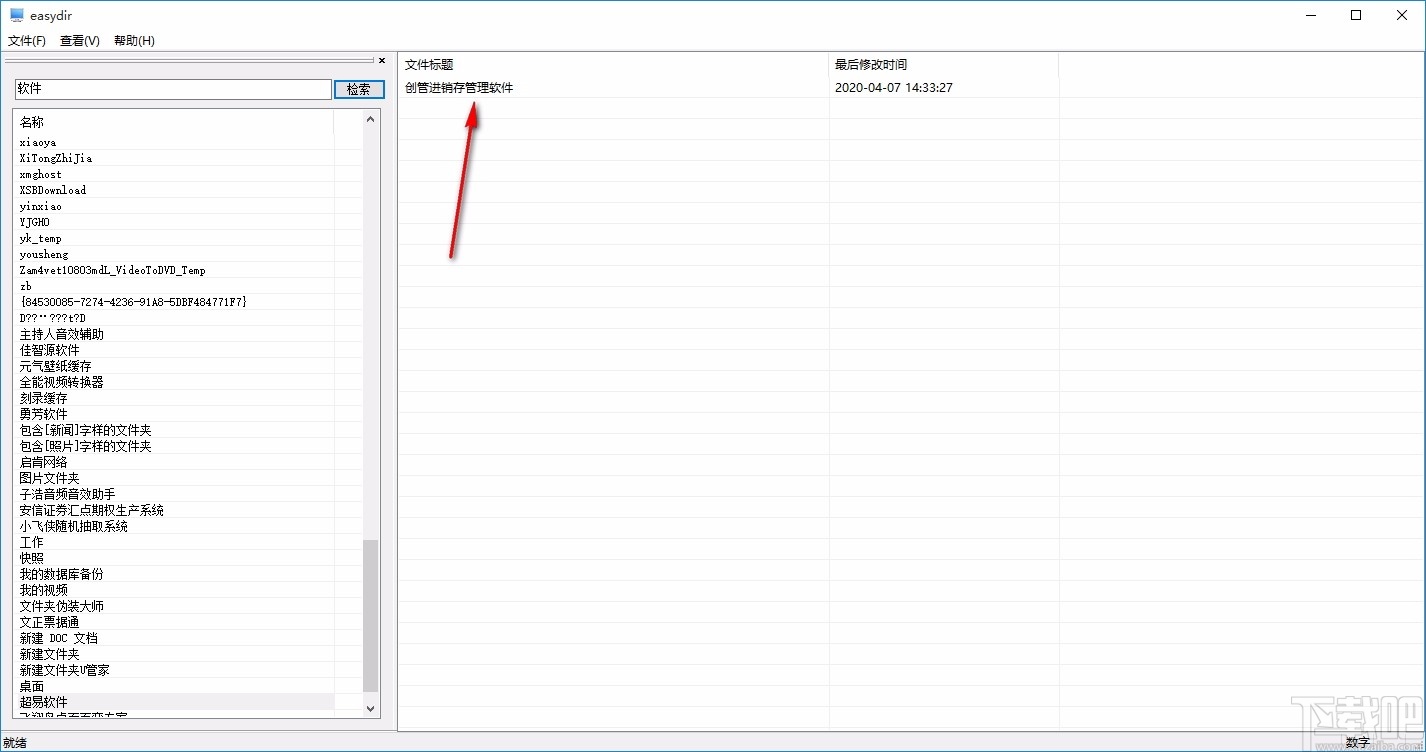Click the list scroll-down arrow

coord(371,708)
